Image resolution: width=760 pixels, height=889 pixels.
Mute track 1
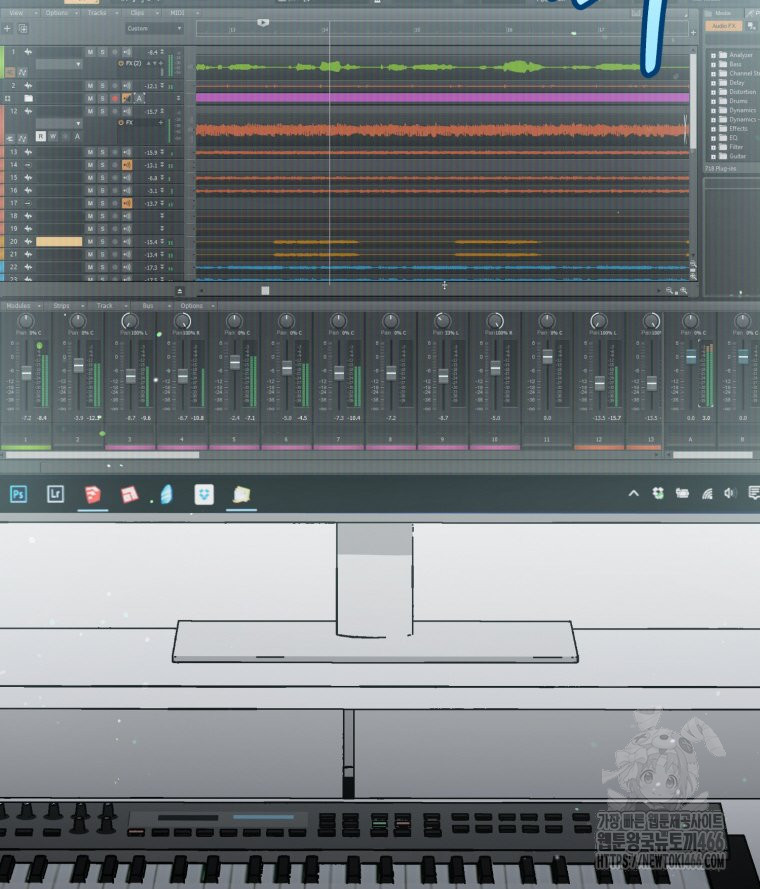[x=89, y=52]
